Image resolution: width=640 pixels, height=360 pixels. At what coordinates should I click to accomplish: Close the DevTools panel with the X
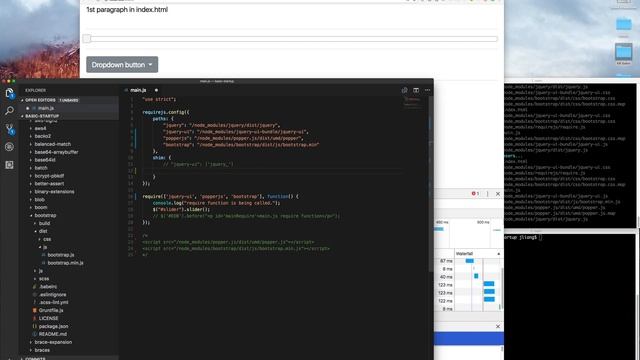[498, 193]
